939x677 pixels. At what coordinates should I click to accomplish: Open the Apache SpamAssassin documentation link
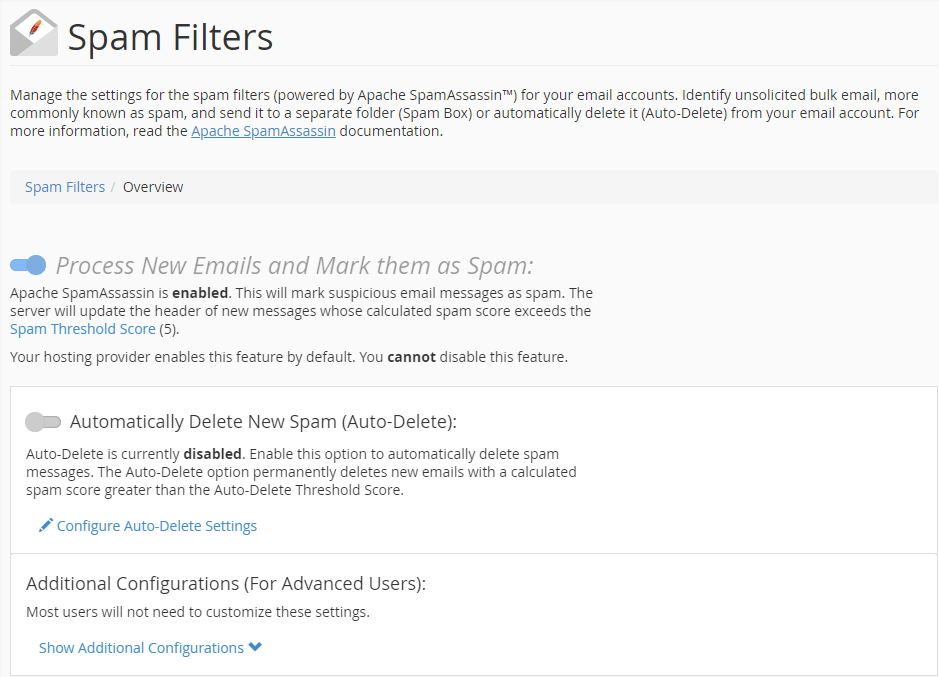point(263,131)
